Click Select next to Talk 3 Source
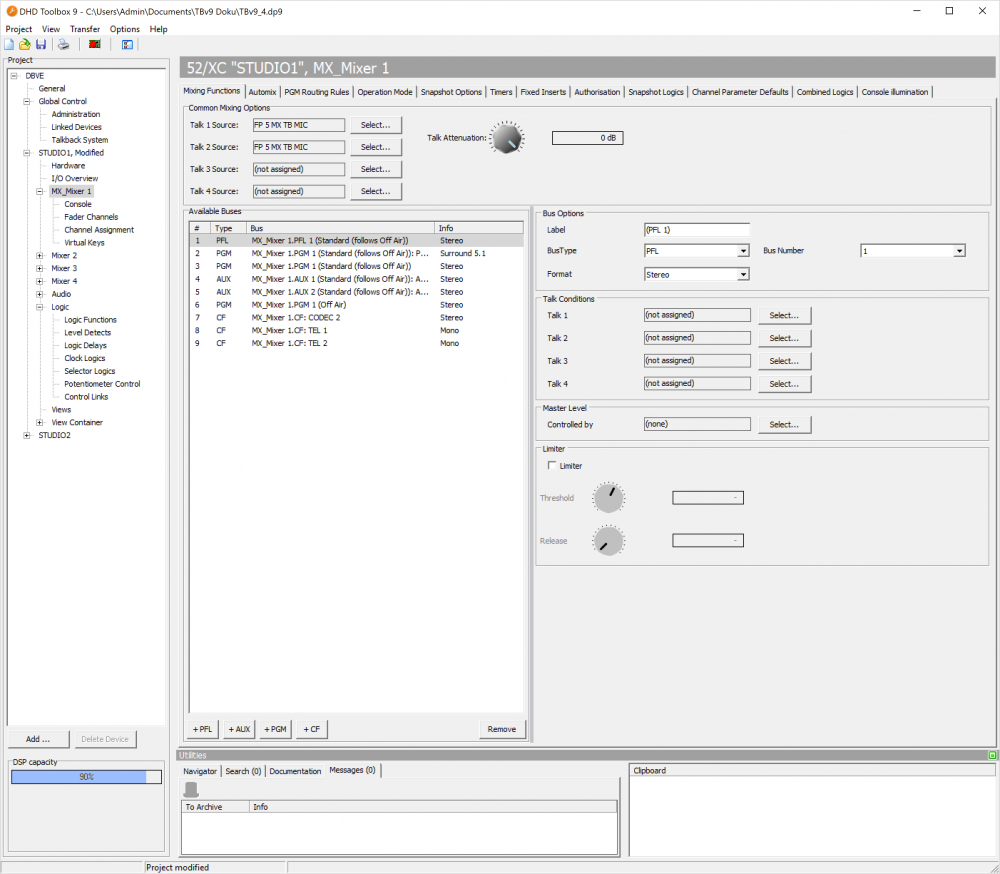This screenshot has width=1000, height=874. [376, 169]
